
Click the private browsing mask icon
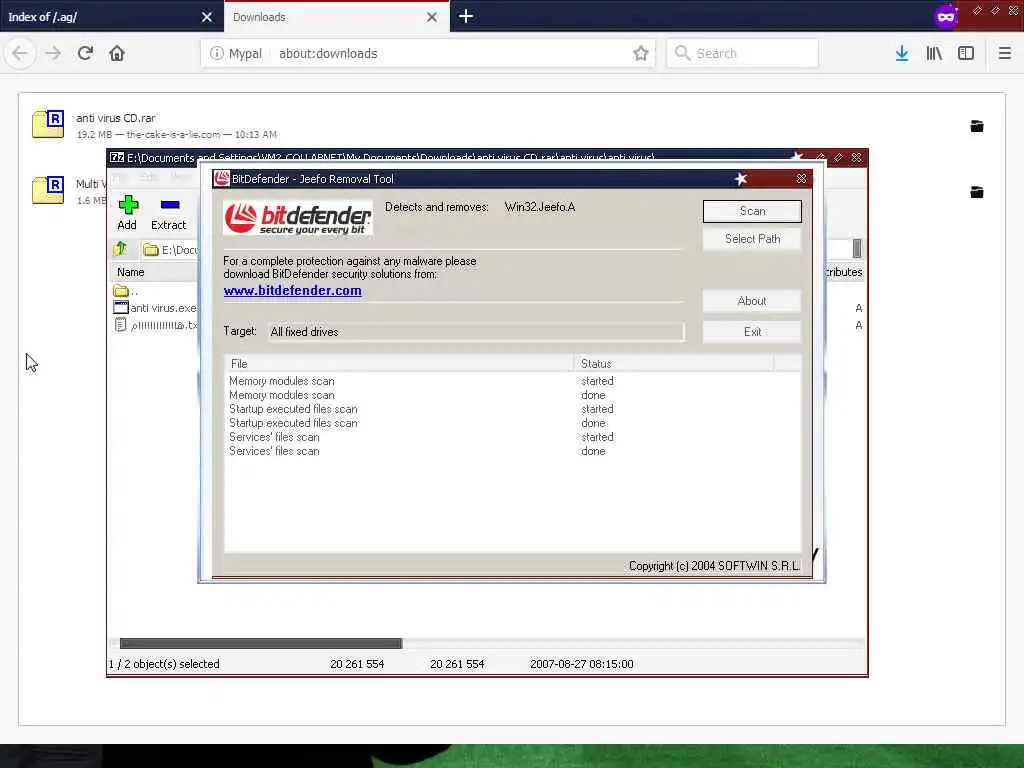click(946, 16)
